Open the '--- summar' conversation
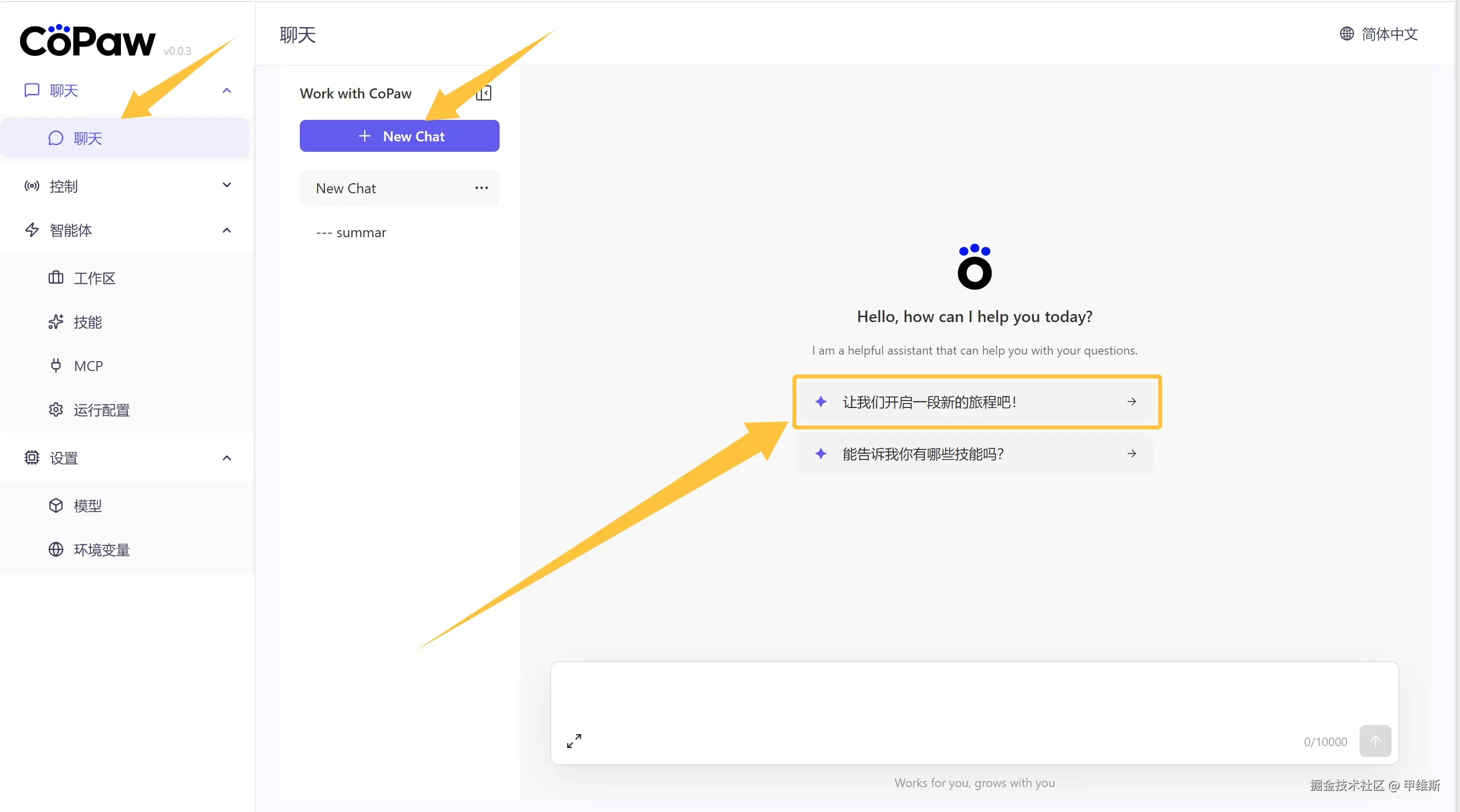This screenshot has height=812, width=1460. 351,232
